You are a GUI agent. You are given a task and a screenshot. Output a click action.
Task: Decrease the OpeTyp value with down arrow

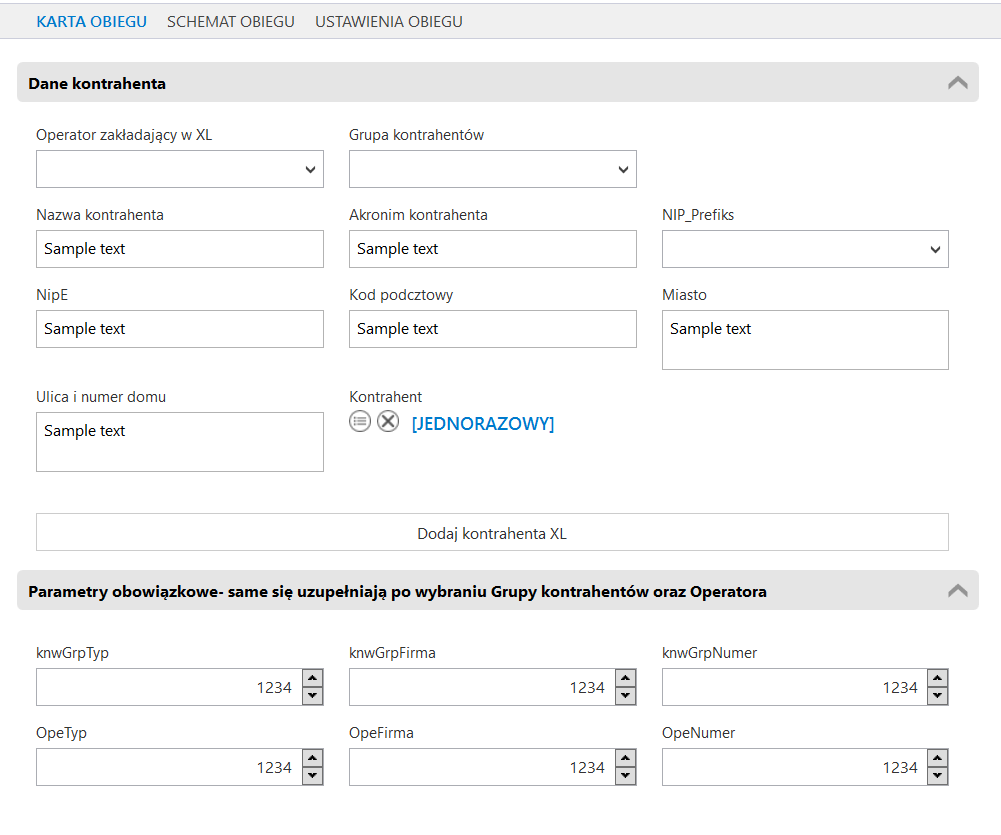coord(312,775)
